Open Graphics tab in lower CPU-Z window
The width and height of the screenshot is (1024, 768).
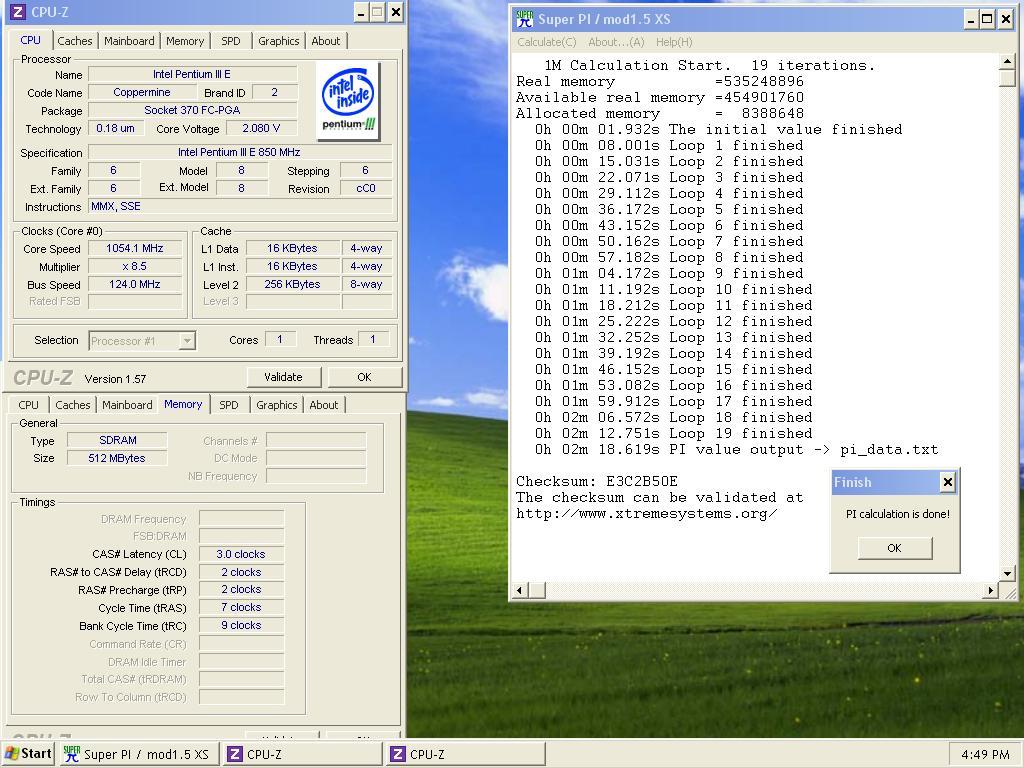[x=277, y=405]
